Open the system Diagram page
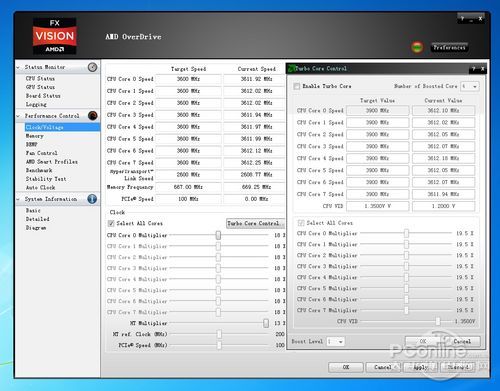The image size is (500, 391). point(36,228)
